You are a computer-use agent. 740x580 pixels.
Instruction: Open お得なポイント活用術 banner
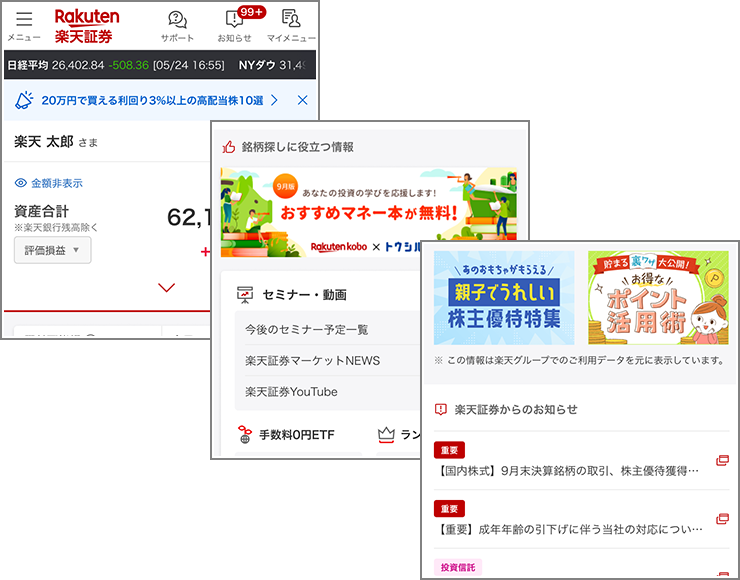point(658,298)
